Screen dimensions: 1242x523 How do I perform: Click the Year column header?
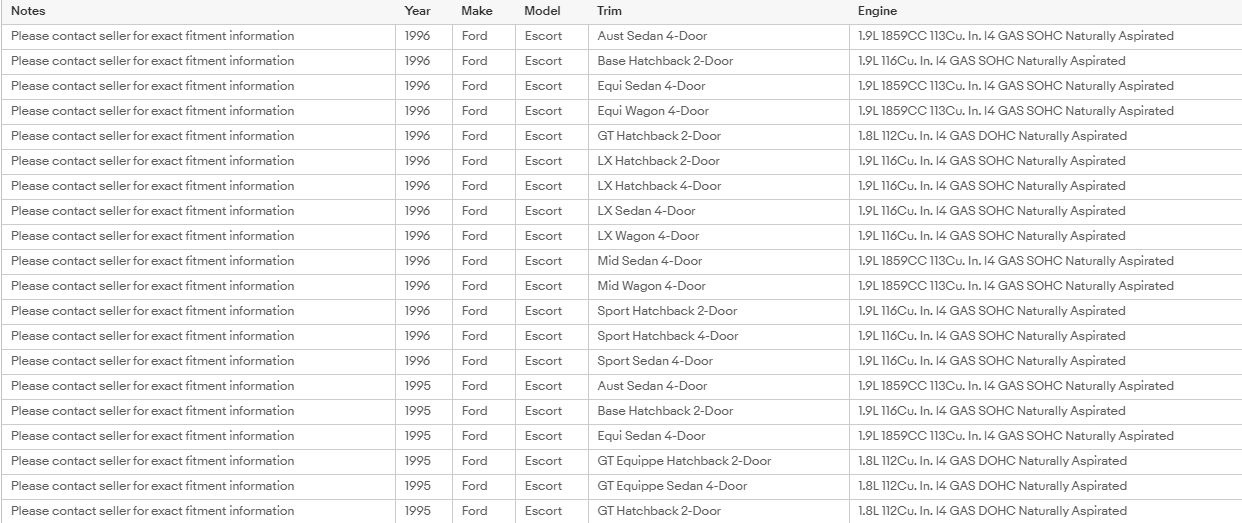[418, 11]
